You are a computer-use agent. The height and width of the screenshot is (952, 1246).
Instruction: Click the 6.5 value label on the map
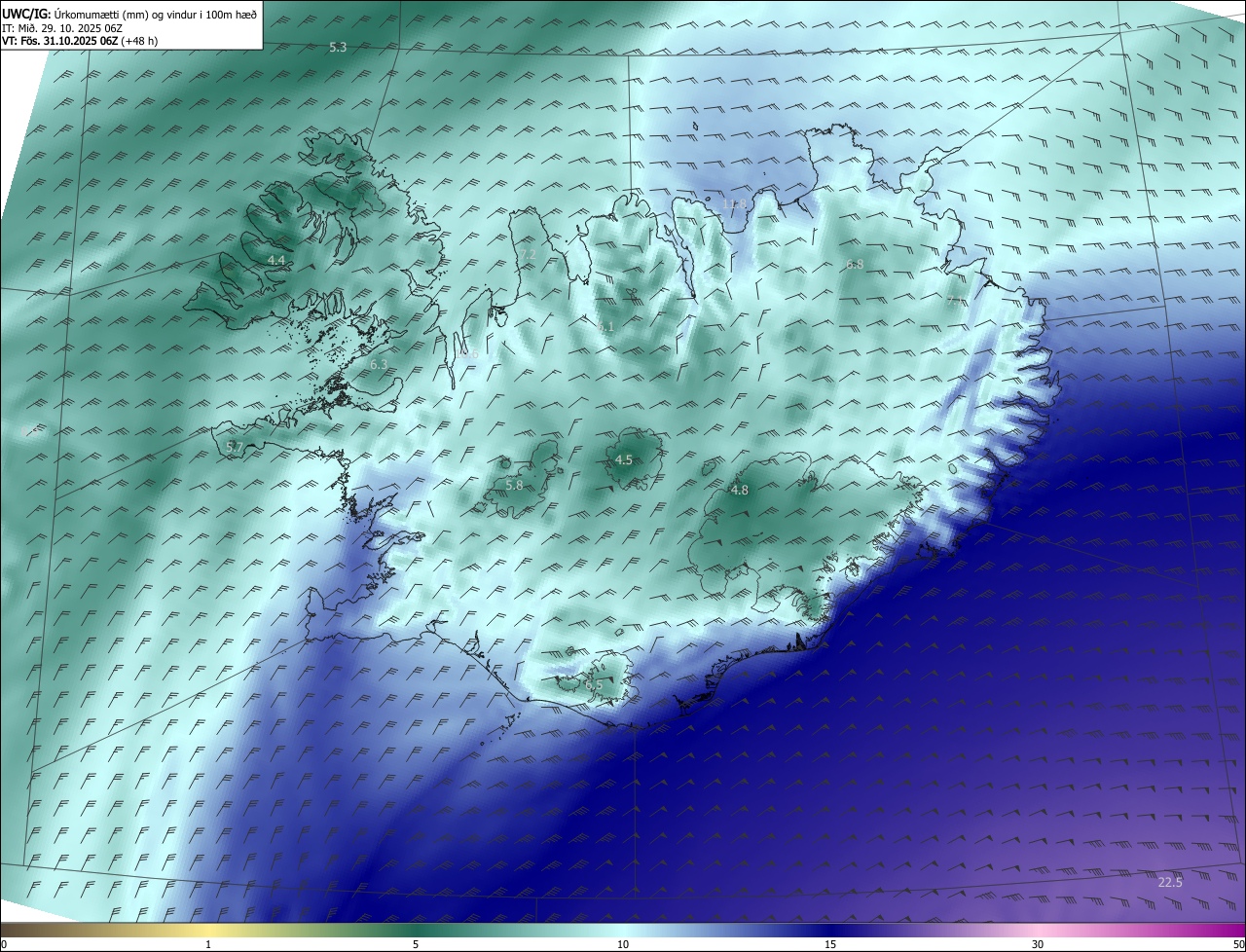click(594, 685)
